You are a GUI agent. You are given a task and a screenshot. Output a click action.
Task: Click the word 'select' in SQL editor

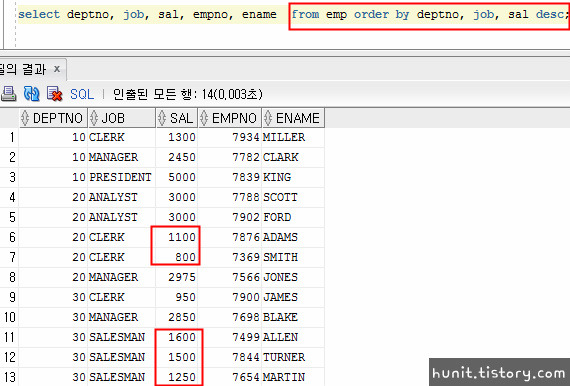click(x=39, y=15)
